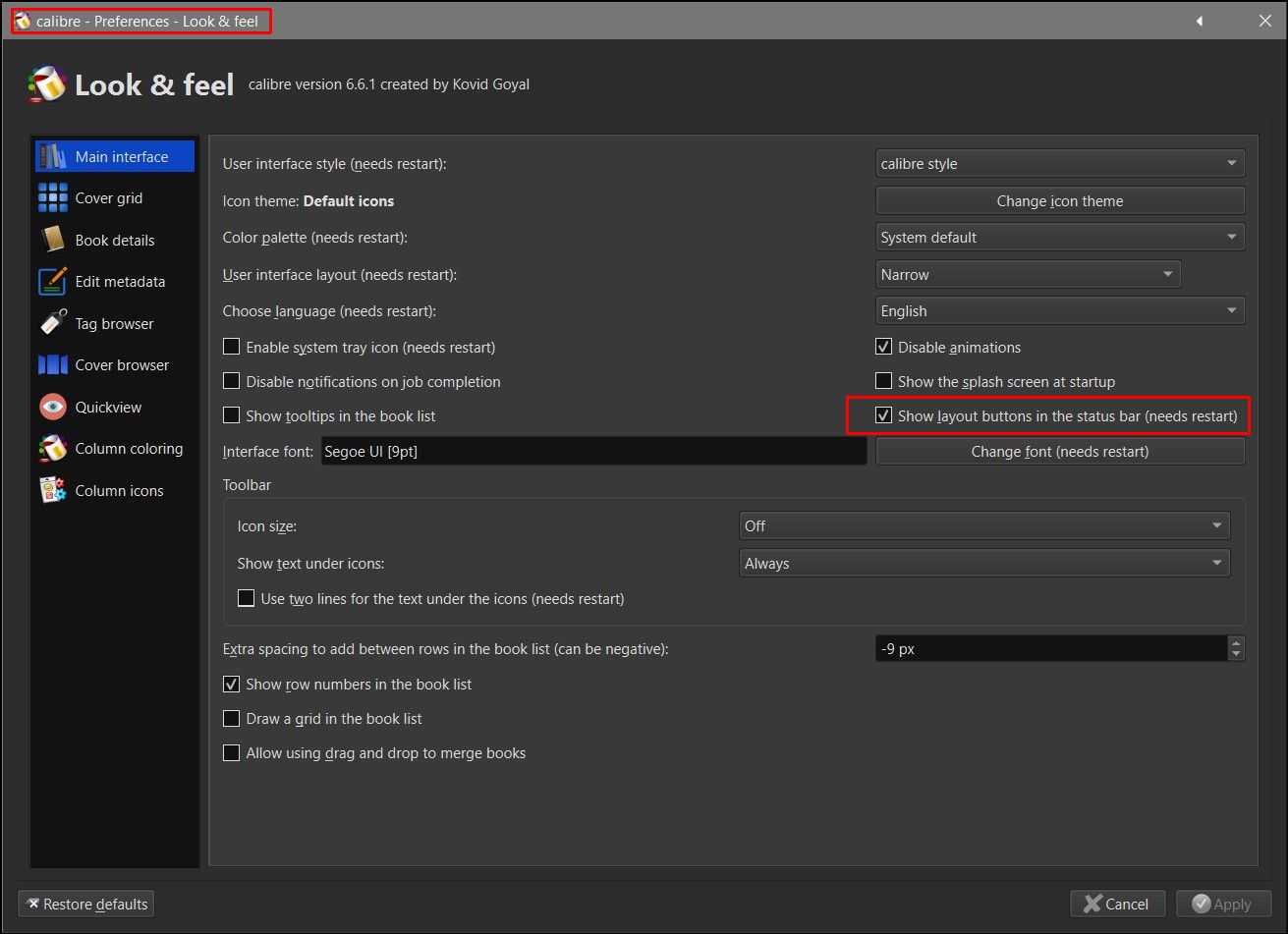Open the User interface style dropdown
This screenshot has height=934, width=1288.
(1060, 164)
